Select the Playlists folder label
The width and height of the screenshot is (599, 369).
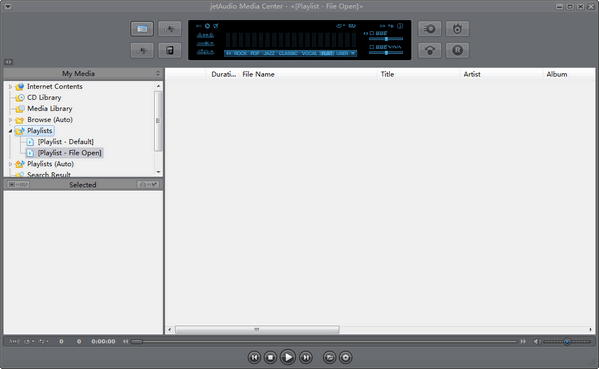[39, 131]
